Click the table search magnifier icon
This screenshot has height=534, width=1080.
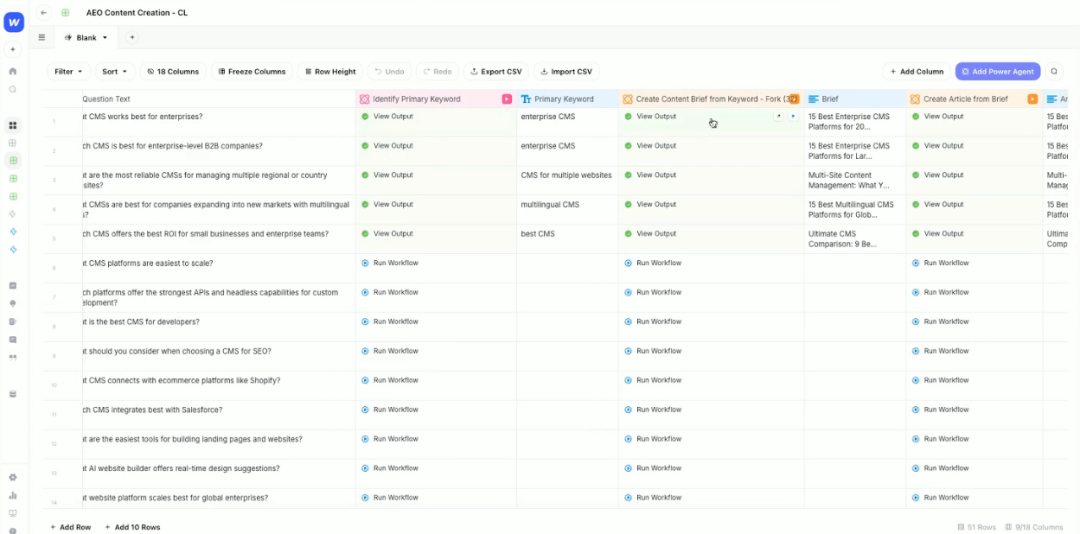(x=1054, y=72)
